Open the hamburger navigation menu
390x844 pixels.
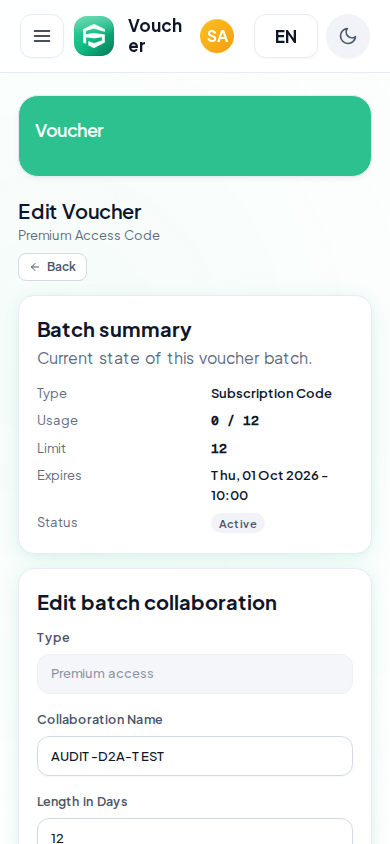[x=42, y=36]
